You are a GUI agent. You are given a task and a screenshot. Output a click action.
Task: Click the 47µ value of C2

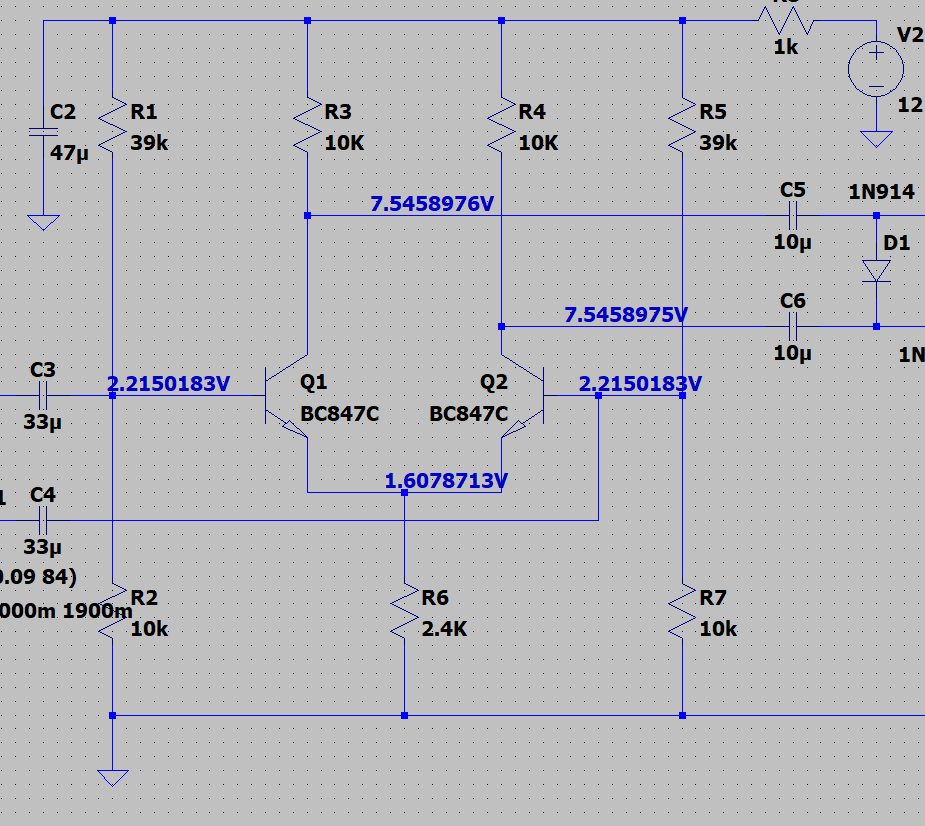[69, 154]
